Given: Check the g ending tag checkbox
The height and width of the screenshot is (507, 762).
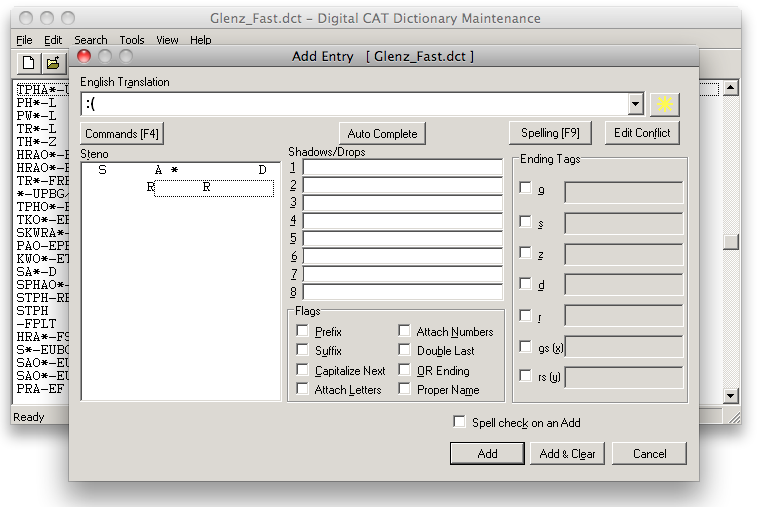Looking at the screenshot, I should pyautogui.click(x=525, y=188).
